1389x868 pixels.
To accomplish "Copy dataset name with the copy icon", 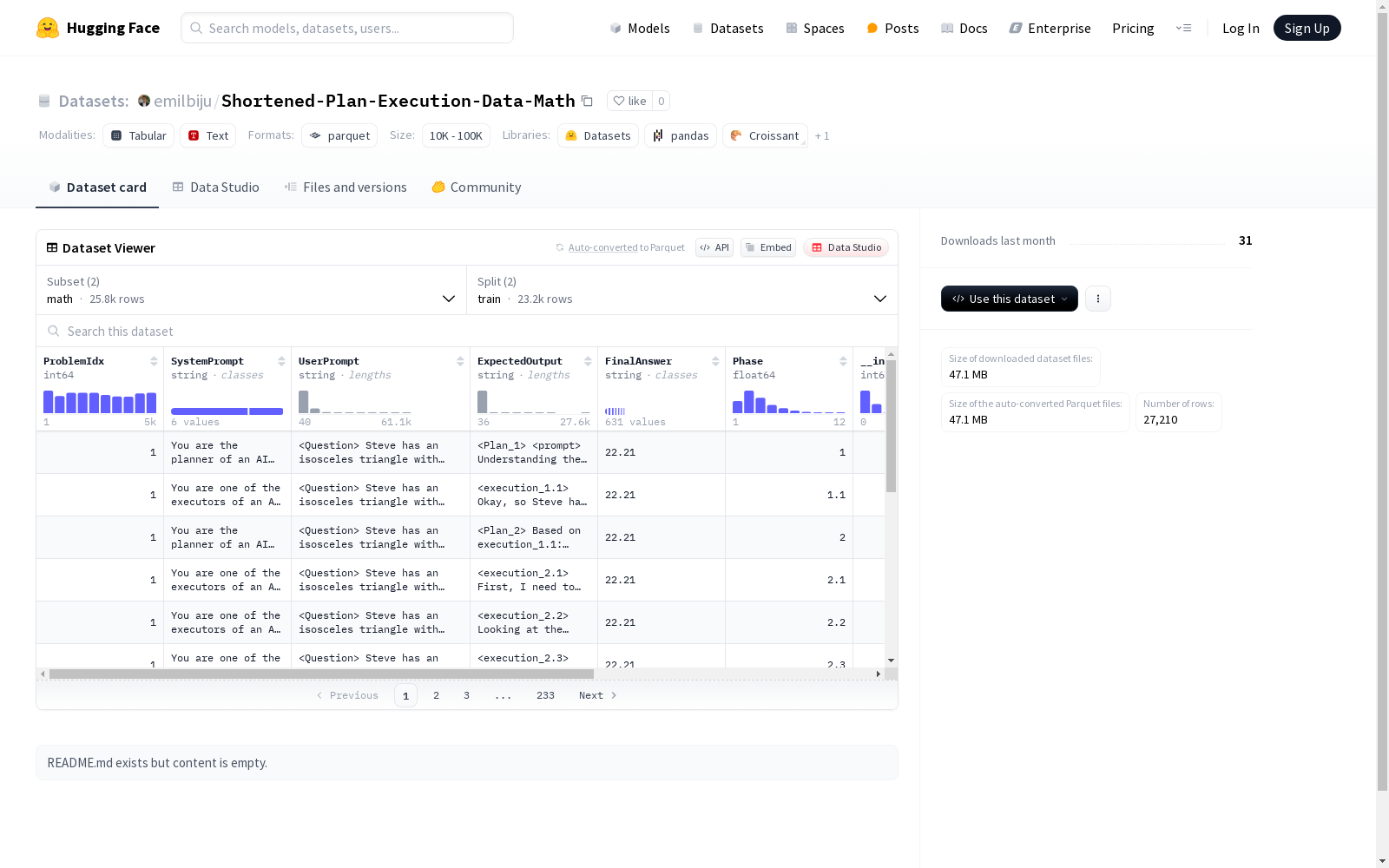I will [x=587, y=101].
